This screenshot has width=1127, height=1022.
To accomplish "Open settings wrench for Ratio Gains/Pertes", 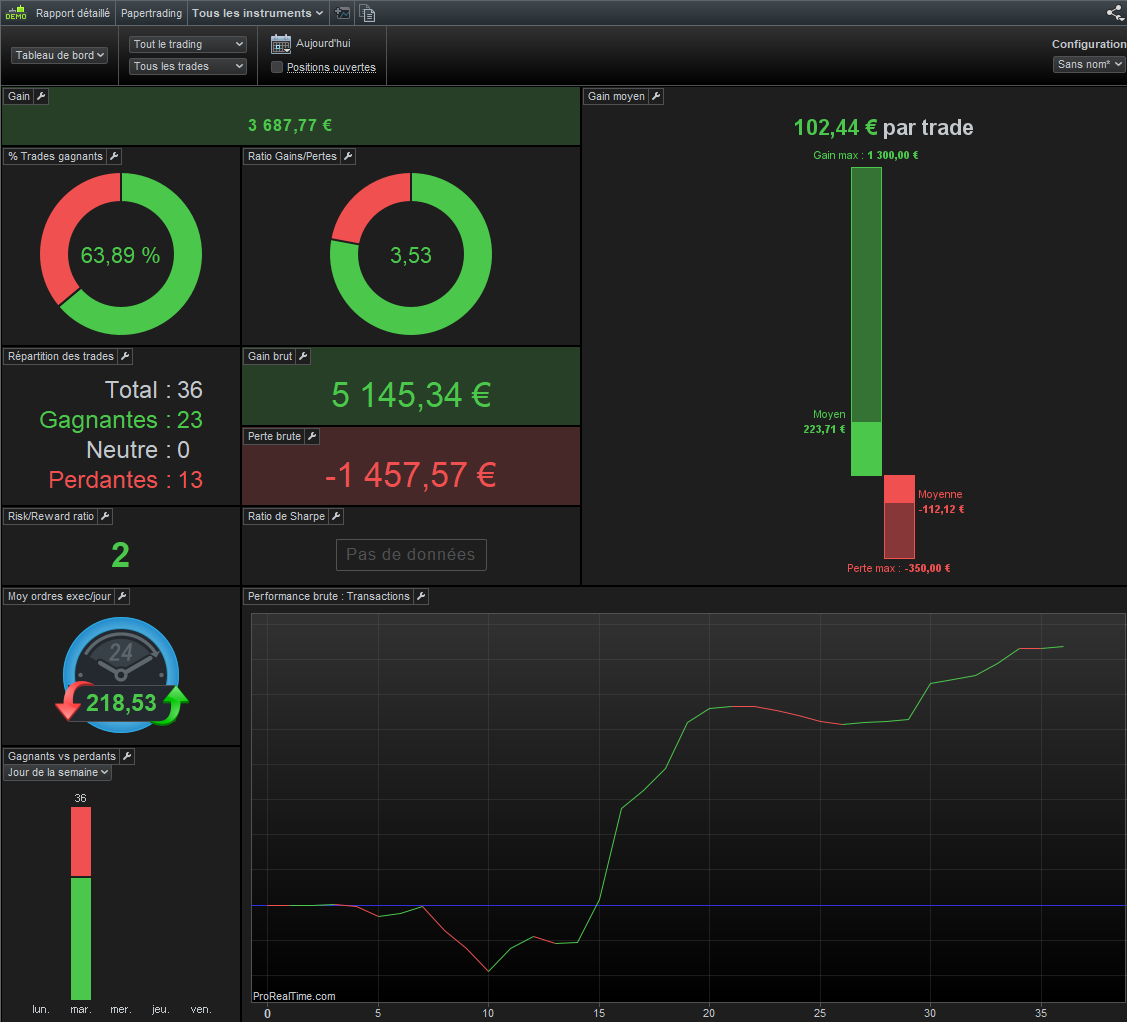I will coord(348,156).
